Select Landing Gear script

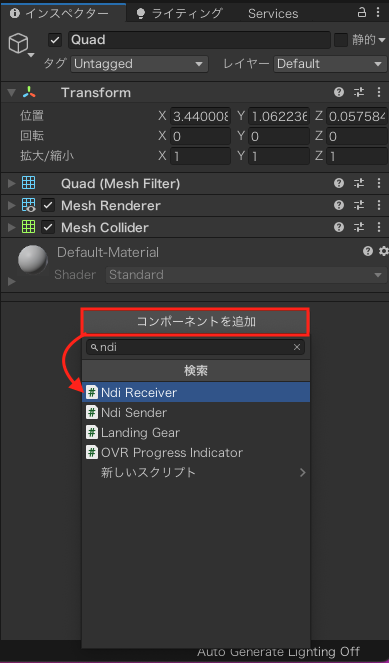point(196,433)
